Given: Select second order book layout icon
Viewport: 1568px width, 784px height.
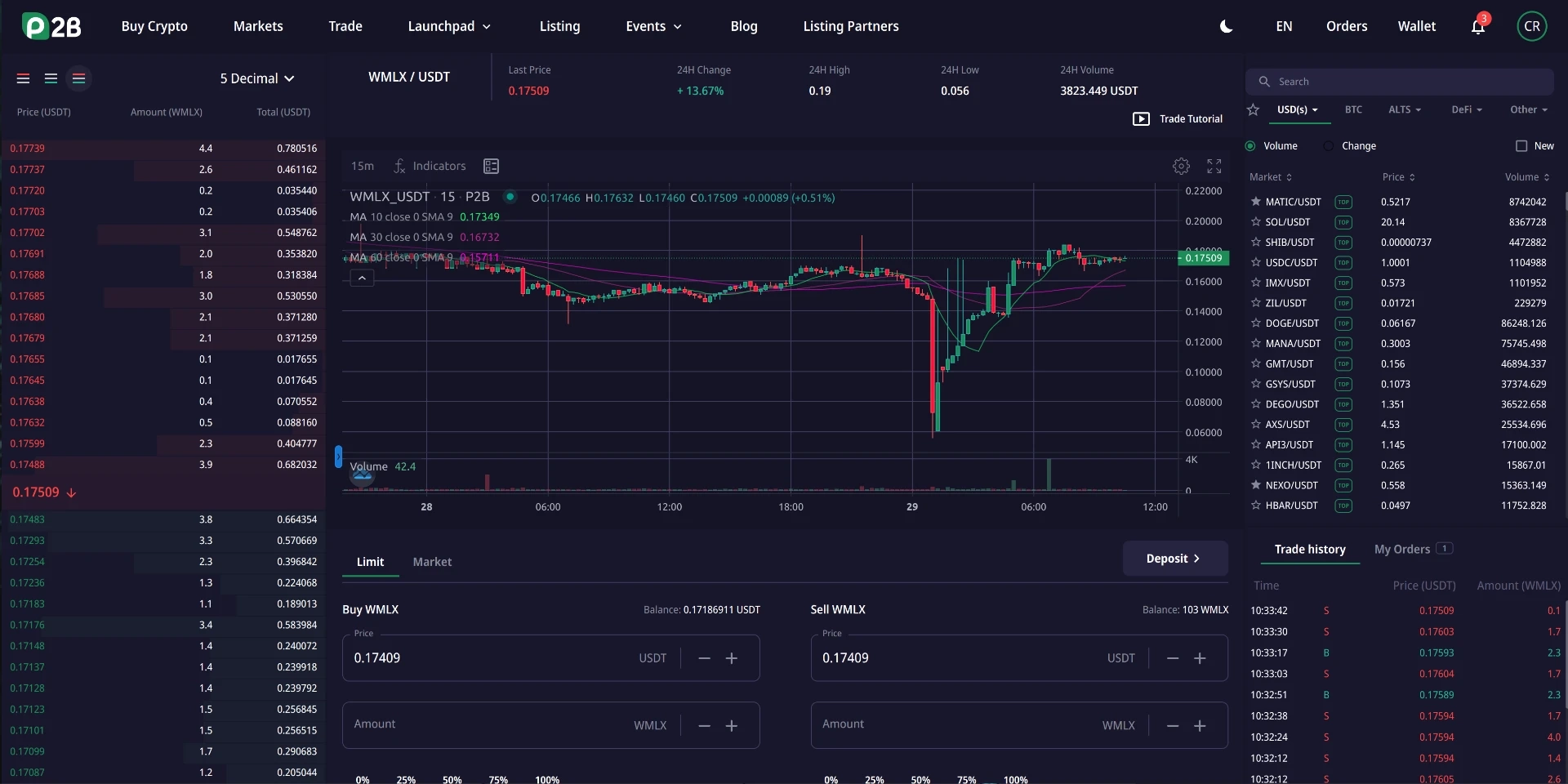Looking at the screenshot, I should (x=51, y=78).
